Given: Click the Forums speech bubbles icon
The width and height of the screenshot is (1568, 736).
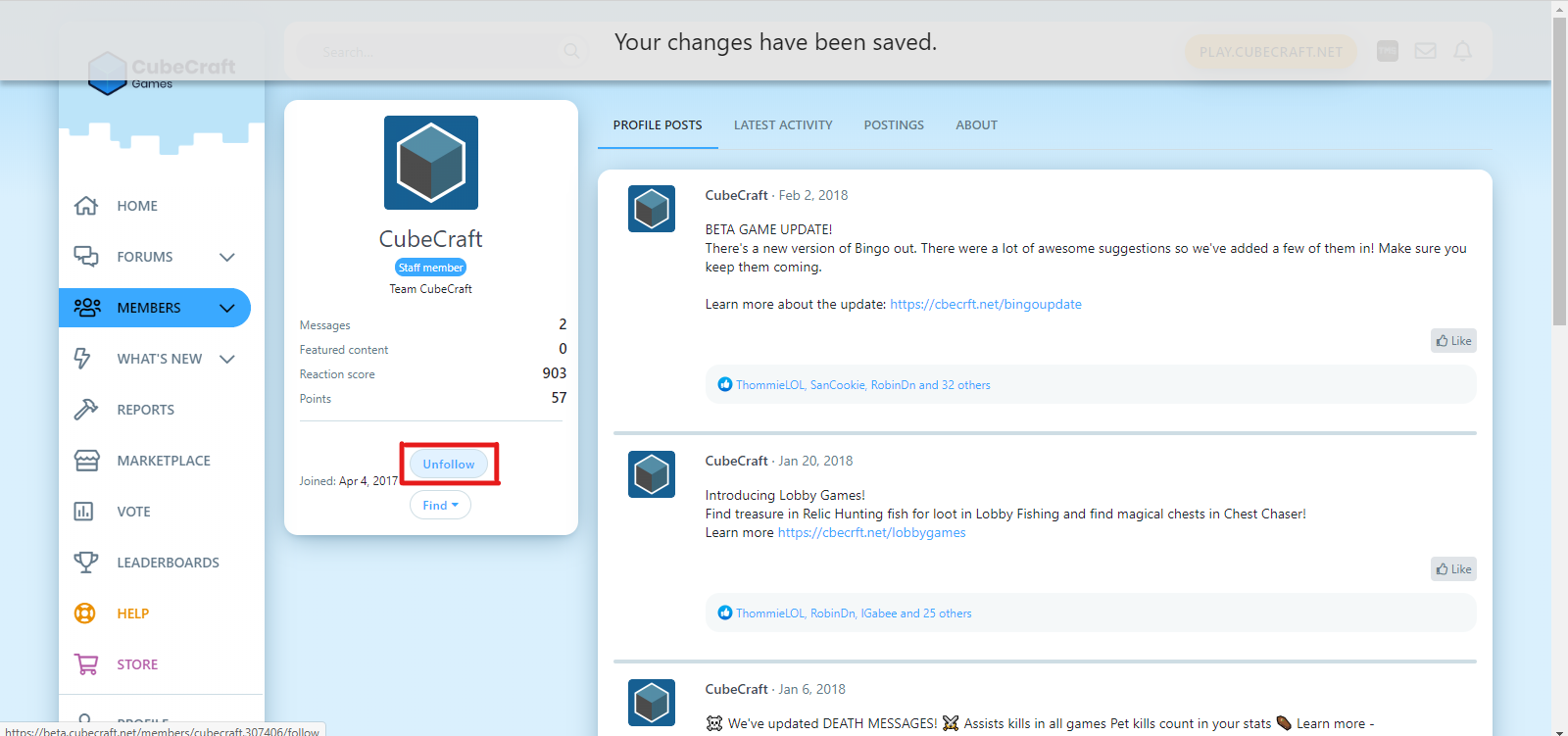Looking at the screenshot, I should pyautogui.click(x=86, y=257).
